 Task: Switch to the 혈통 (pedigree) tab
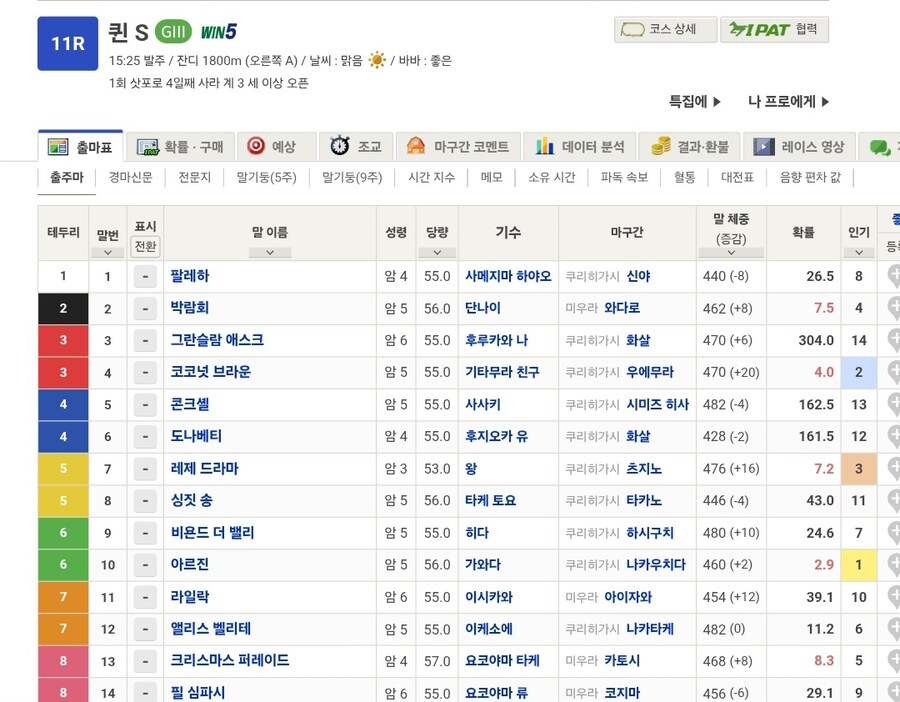point(683,178)
